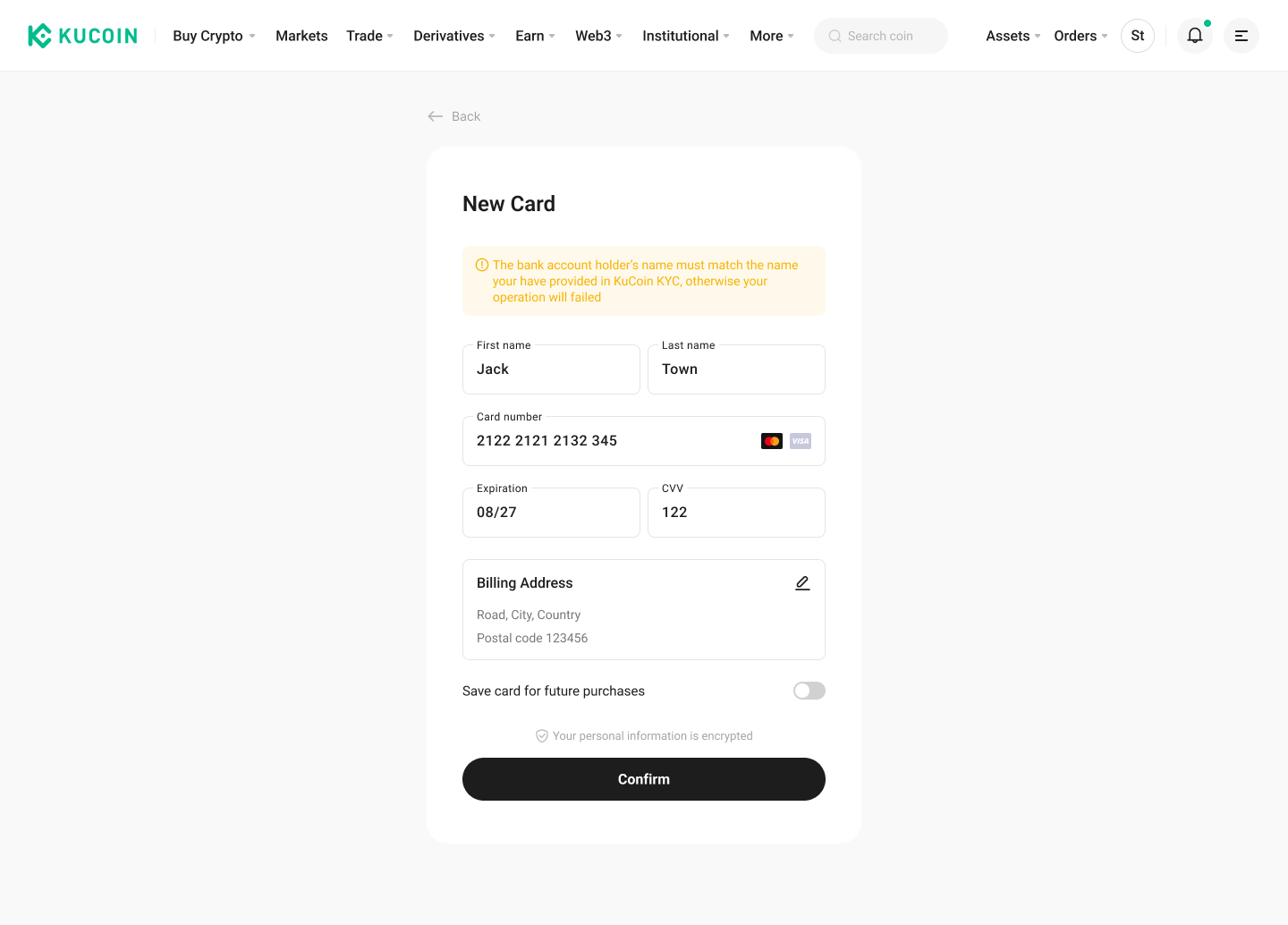This screenshot has width=1288, height=925.
Task: Confirm the new card
Action: pyautogui.click(x=644, y=779)
